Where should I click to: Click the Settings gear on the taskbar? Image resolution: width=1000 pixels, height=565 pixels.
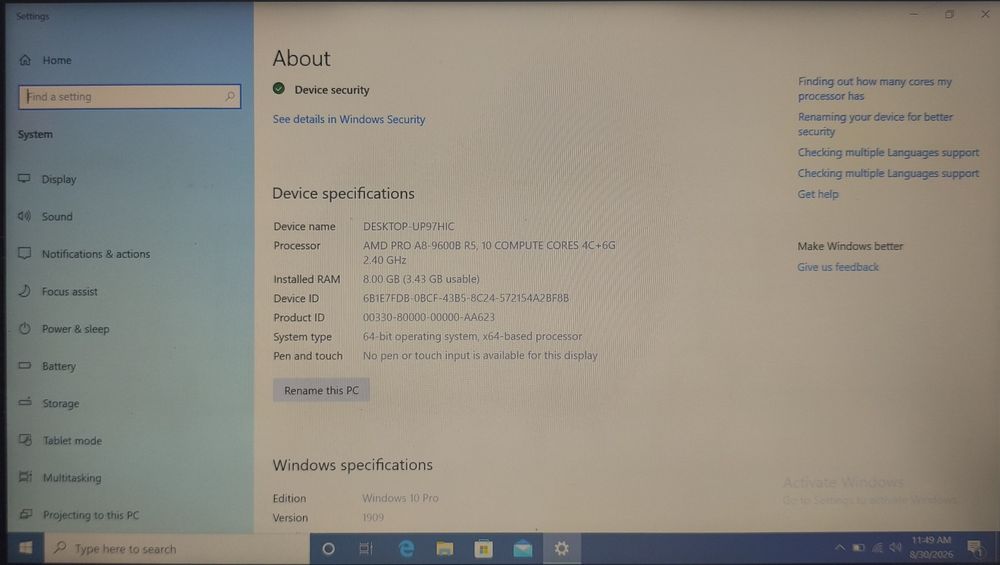[561, 548]
